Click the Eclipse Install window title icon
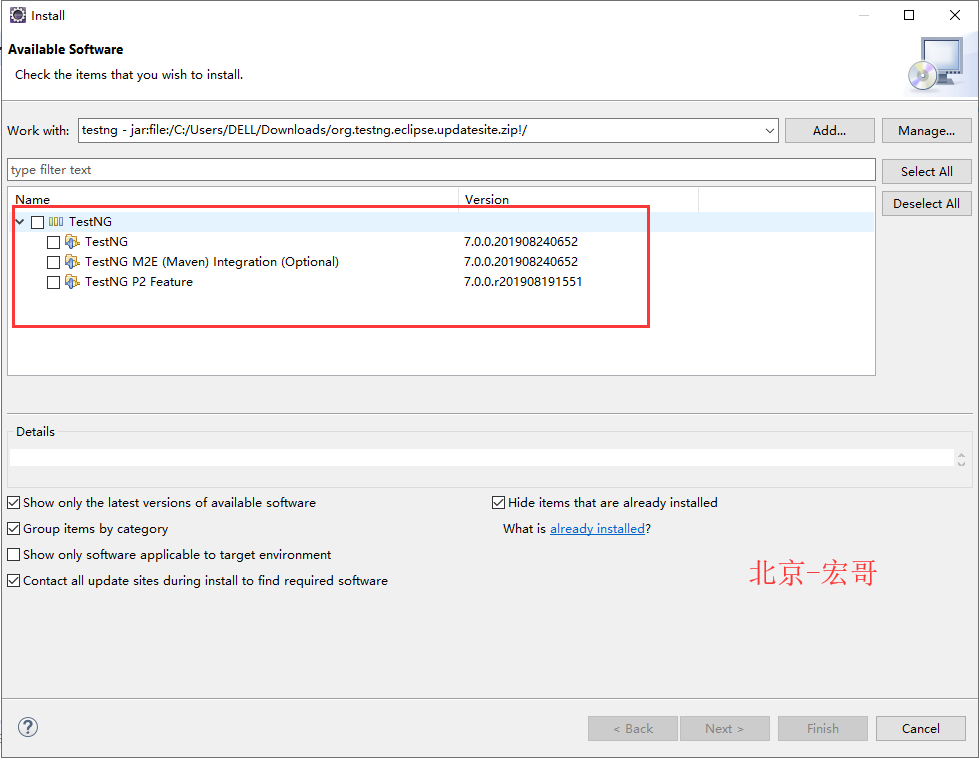Screen dimensions: 979x758 pos(17,15)
